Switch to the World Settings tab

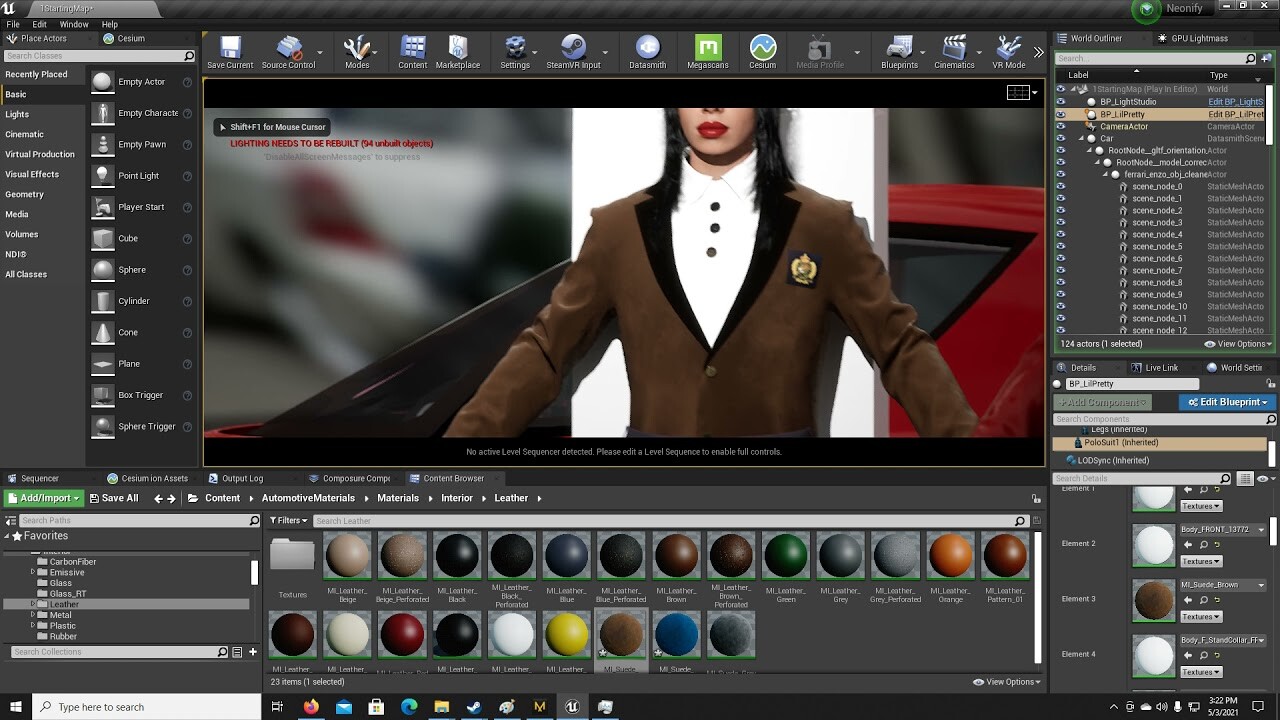coord(1237,367)
